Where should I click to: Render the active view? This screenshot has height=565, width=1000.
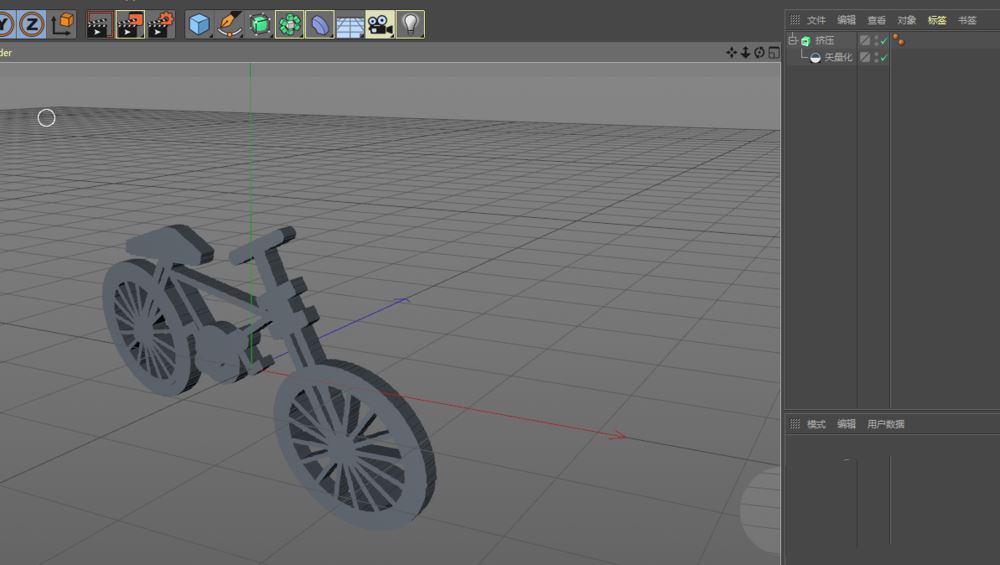[99, 24]
